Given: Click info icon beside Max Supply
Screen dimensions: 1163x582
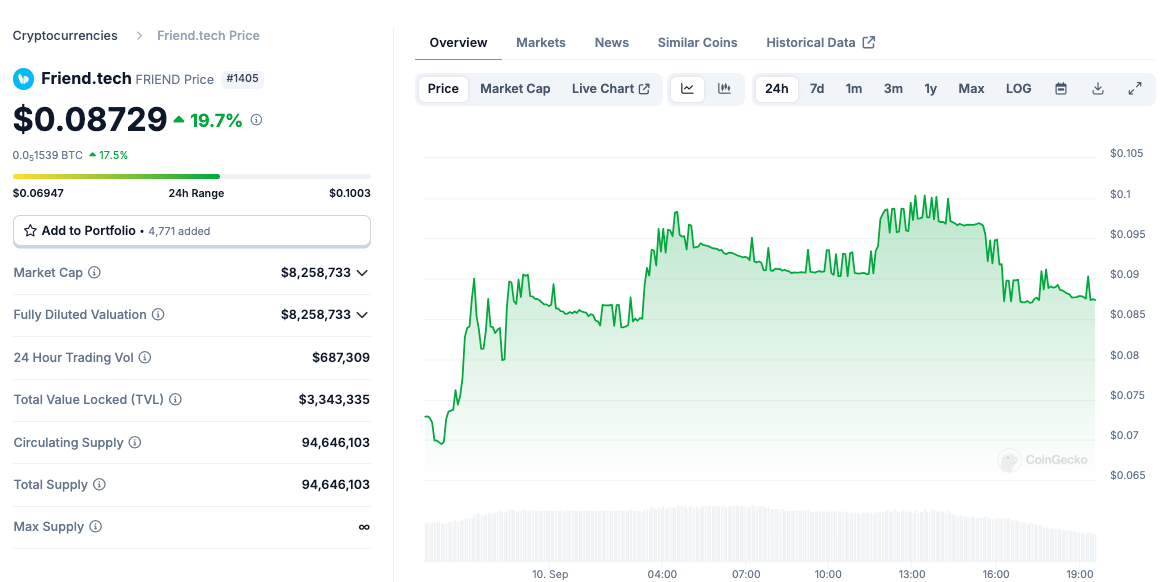Looking at the screenshot, I should click(x=96, y=526).
